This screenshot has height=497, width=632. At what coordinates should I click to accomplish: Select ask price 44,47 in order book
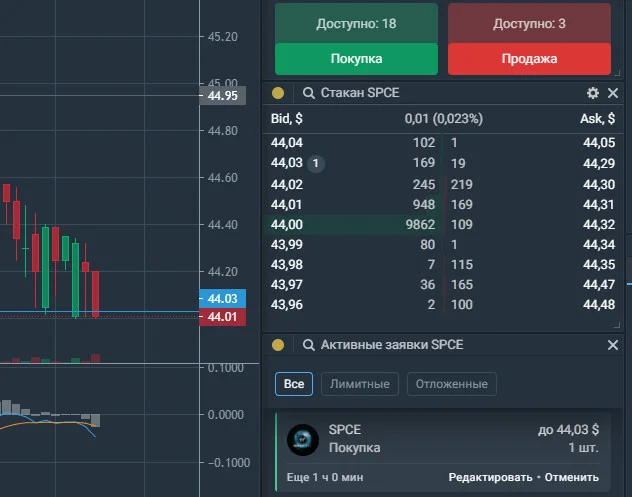click(x=599, y=285)
